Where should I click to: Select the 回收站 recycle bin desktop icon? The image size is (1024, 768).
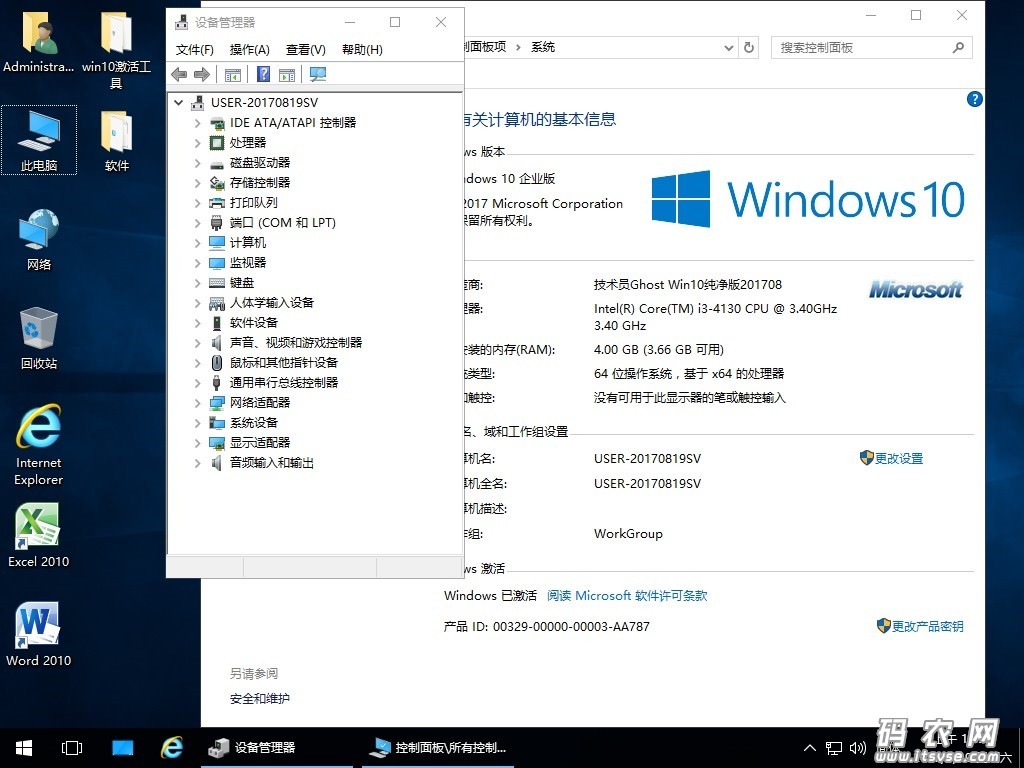[39, 338]
